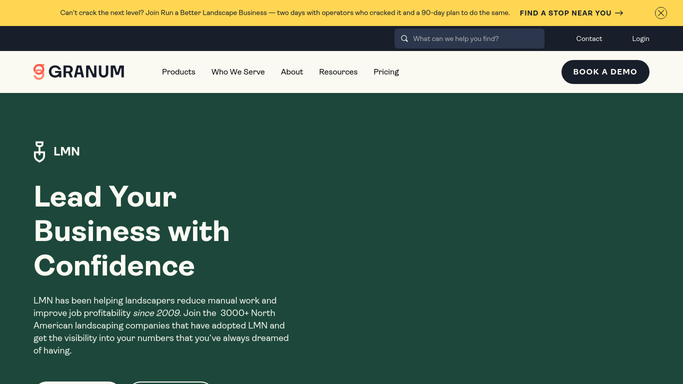This screenshot has height=384, width=683.
Task: Click the Lead Your Business with Confidence heading
Action: click(x=132, y=231)
